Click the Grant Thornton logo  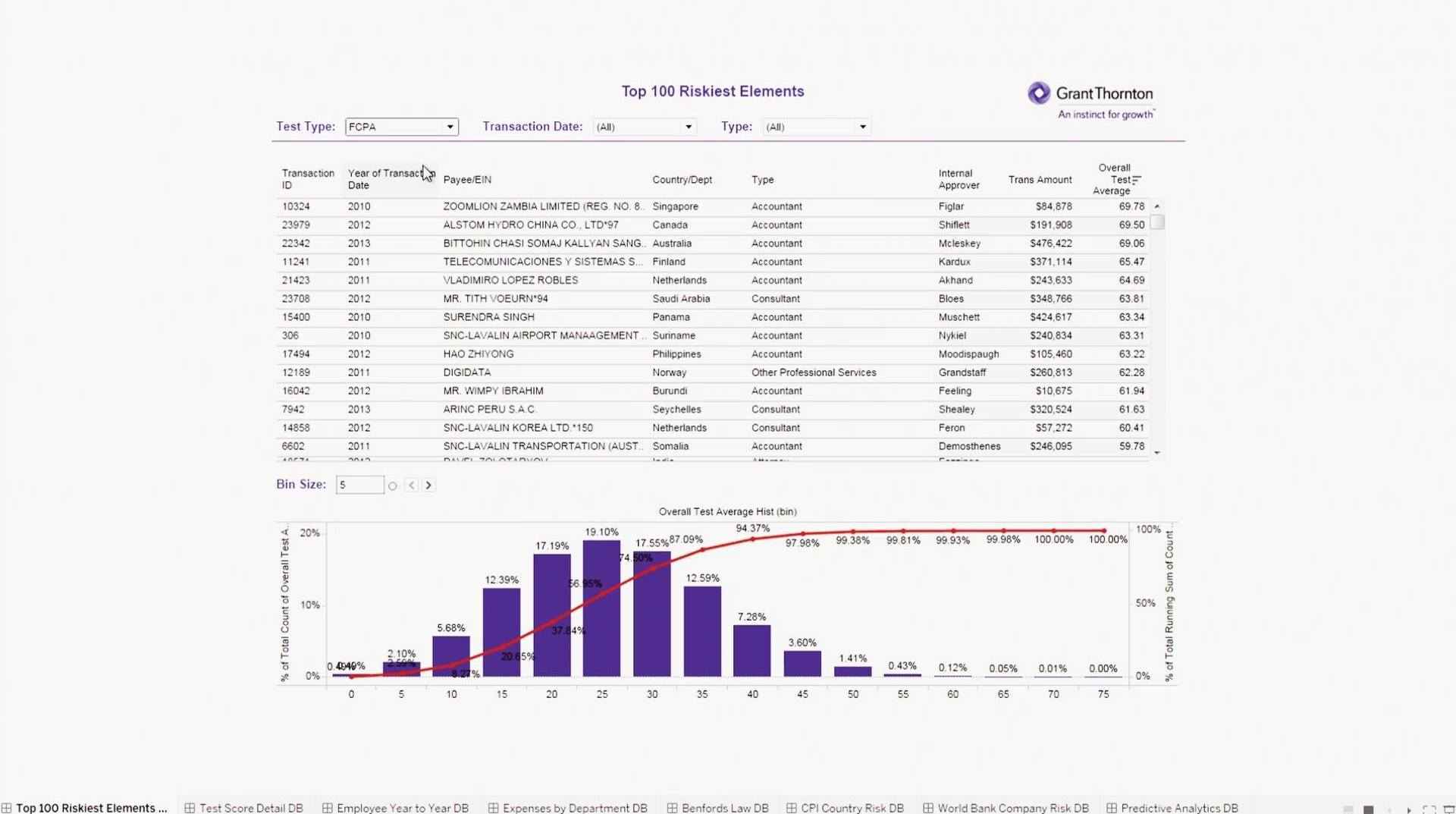(1090, 100)
